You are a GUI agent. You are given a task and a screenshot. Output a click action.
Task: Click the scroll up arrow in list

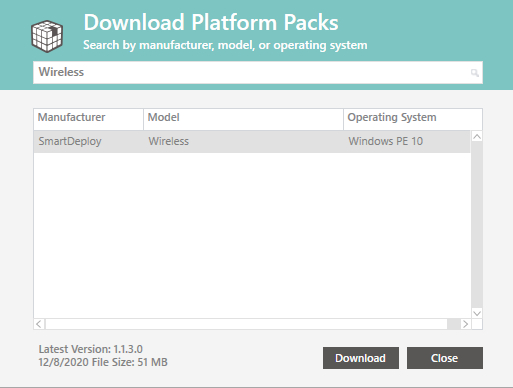coord(477,136)
